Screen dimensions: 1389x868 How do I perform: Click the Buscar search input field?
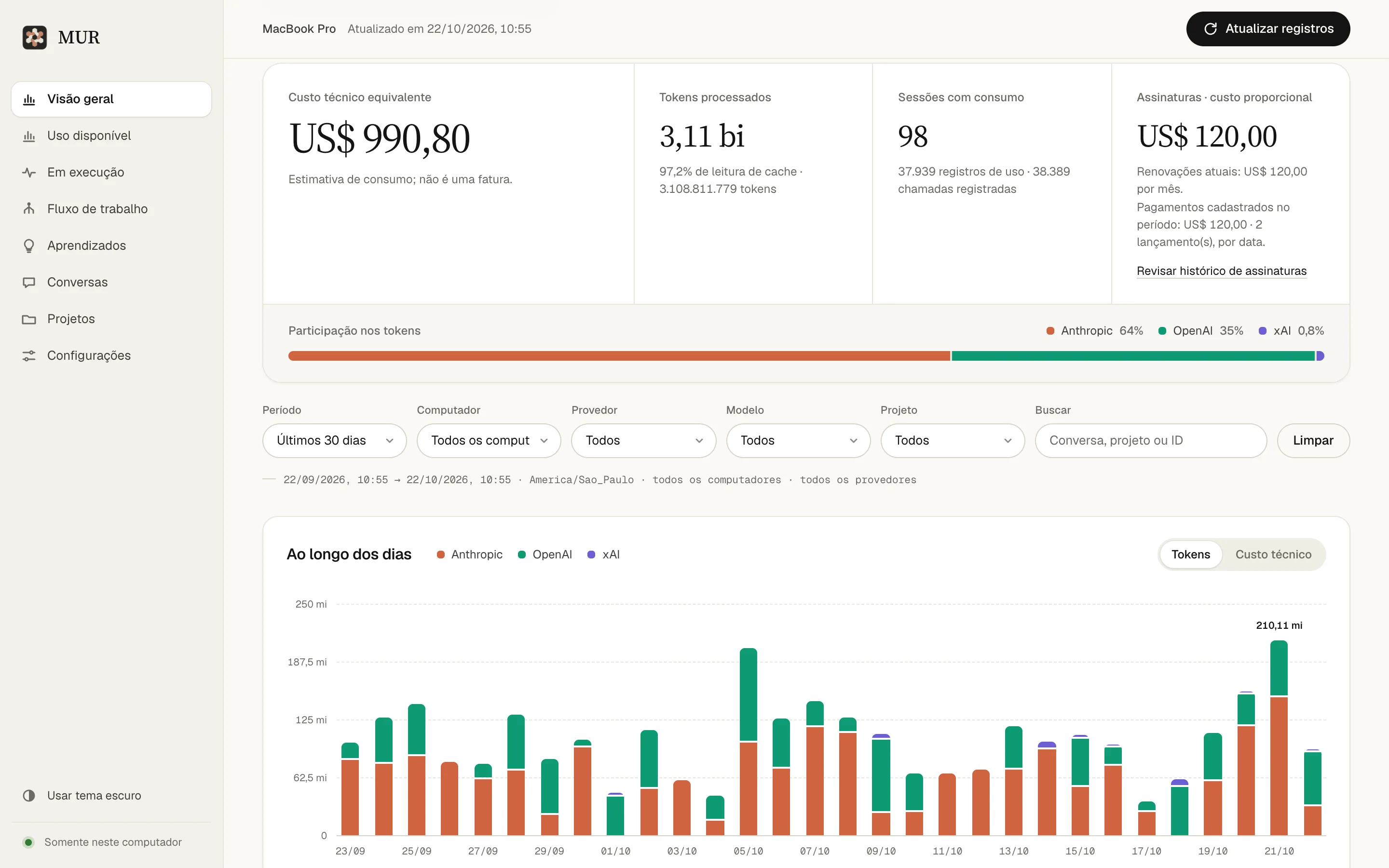point(1150,440)
